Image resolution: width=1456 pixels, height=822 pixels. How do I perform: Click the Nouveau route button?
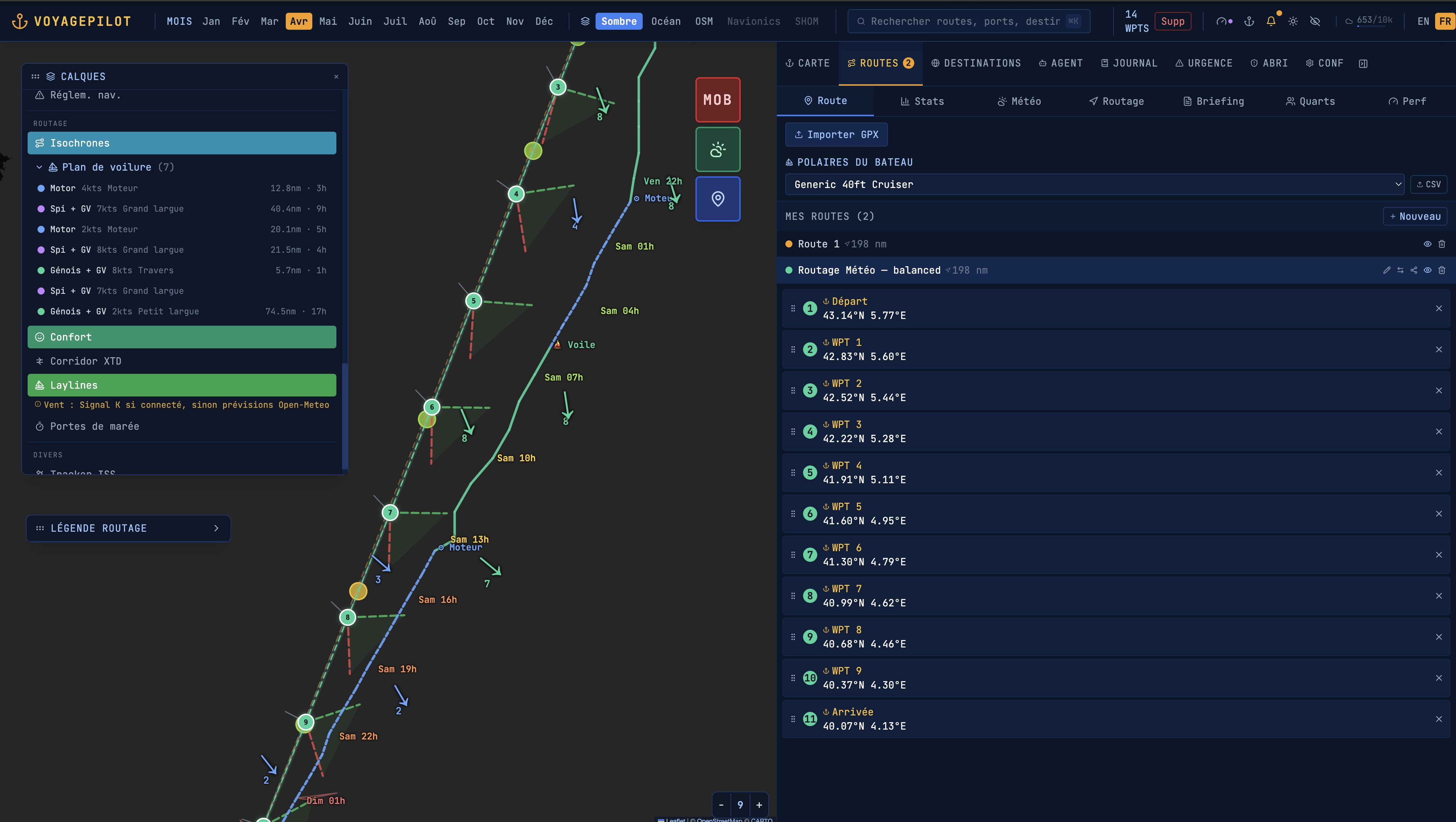tap(1415, 216)
